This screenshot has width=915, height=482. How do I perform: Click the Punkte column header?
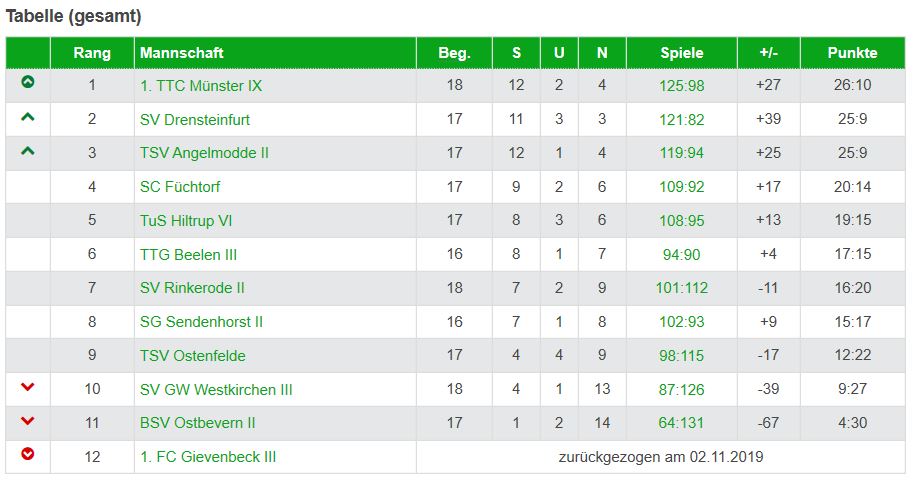pyautogui.click(x=852, y=53)
